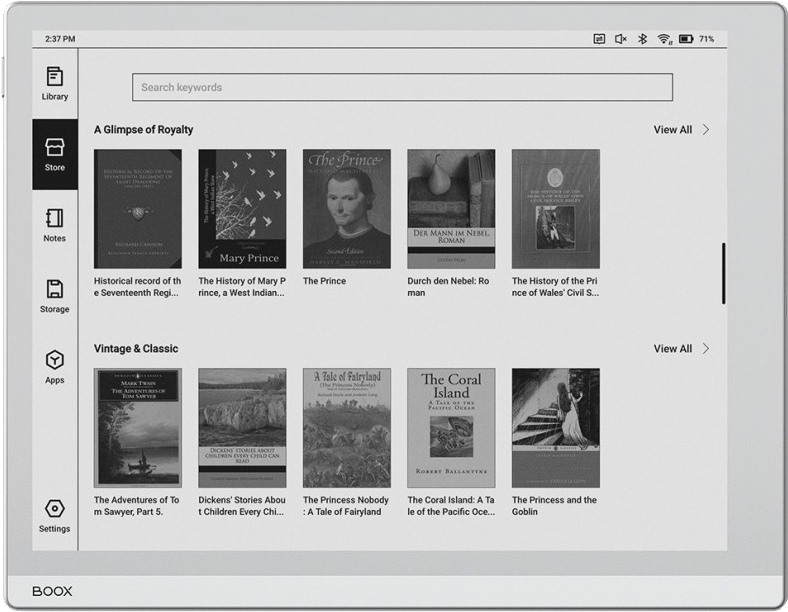The width and height of the screenshot is (788, 612).
Task: Open Der Mann im Nebel cover
Action: pos(451,209)
